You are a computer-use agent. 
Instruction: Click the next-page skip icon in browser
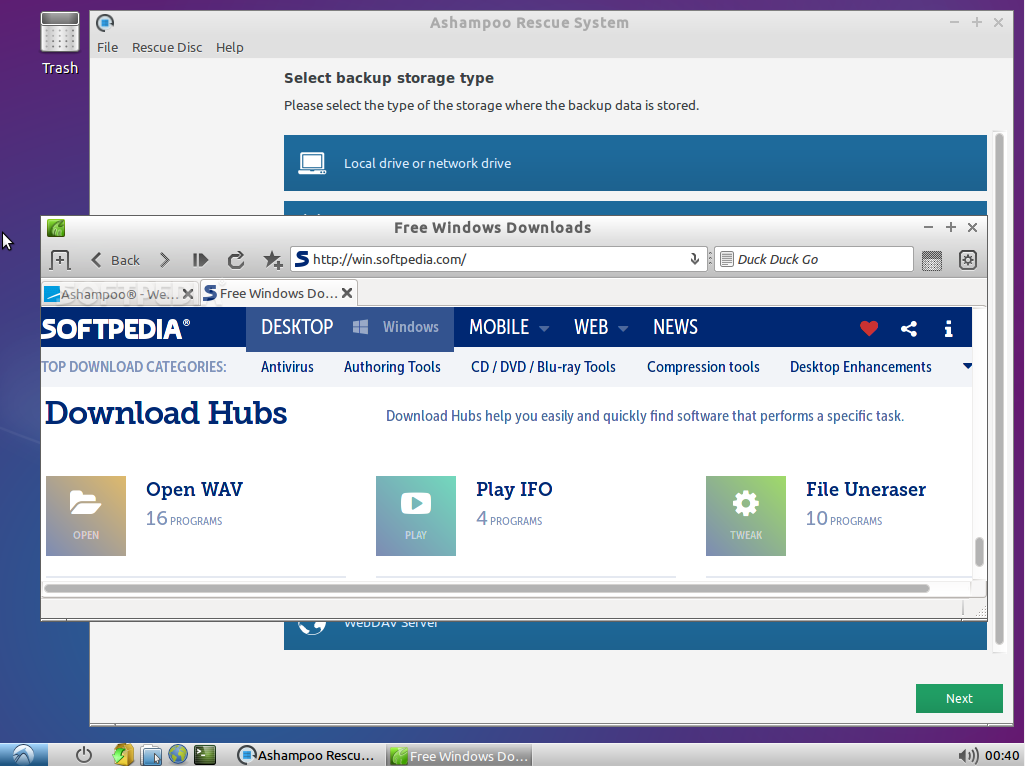point(200,260)
